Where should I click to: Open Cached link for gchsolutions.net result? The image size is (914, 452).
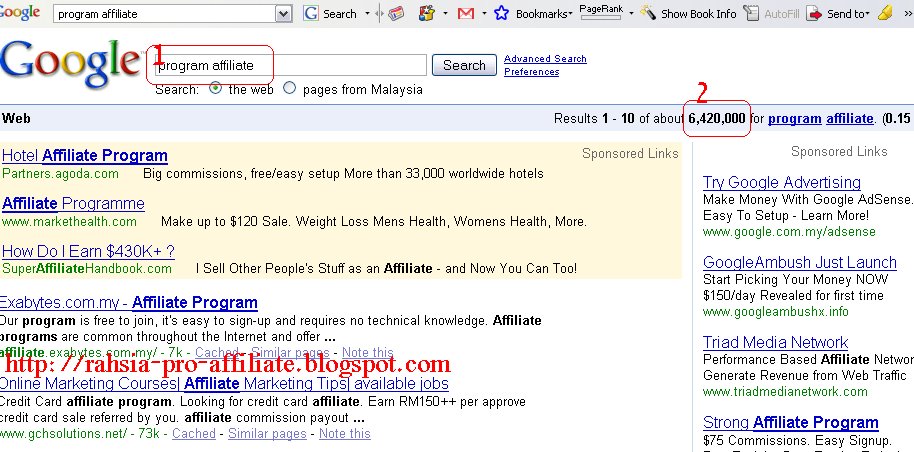click(x=194, y=433)
